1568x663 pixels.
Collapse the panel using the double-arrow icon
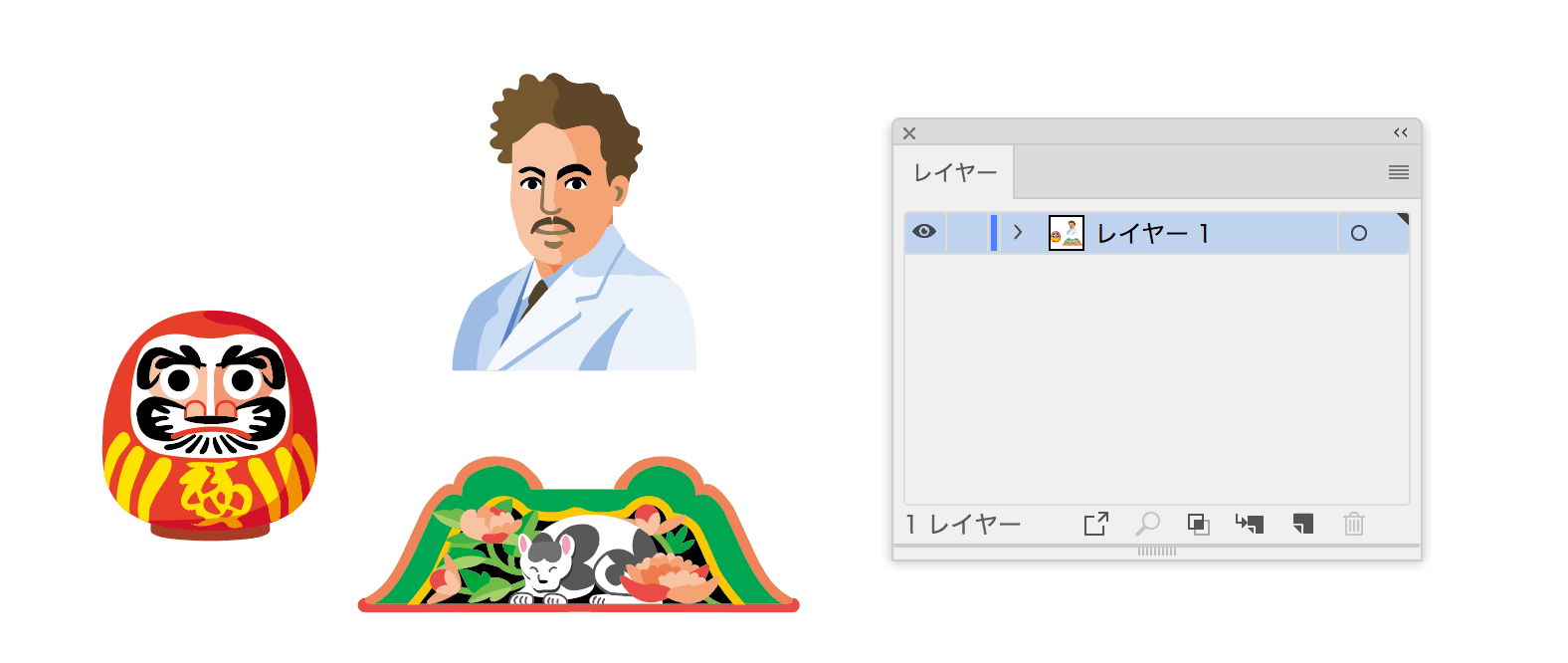pyautogui.click(x=1400, y=132)
